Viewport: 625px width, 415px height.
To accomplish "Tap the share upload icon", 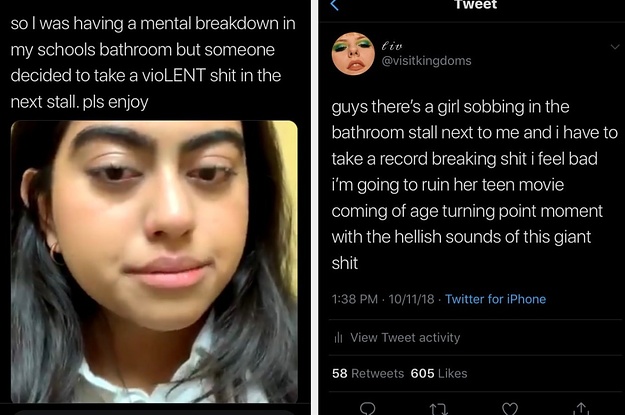I will pos(581,409).
